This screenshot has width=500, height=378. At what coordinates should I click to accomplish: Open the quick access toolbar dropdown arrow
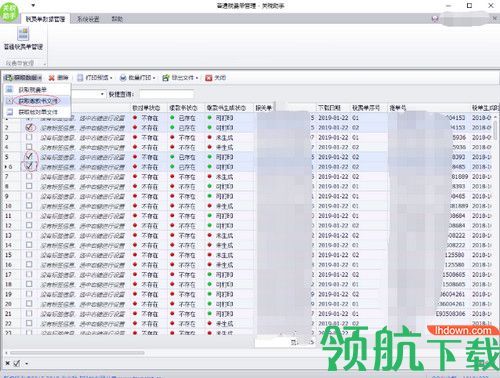click(33, 5)
